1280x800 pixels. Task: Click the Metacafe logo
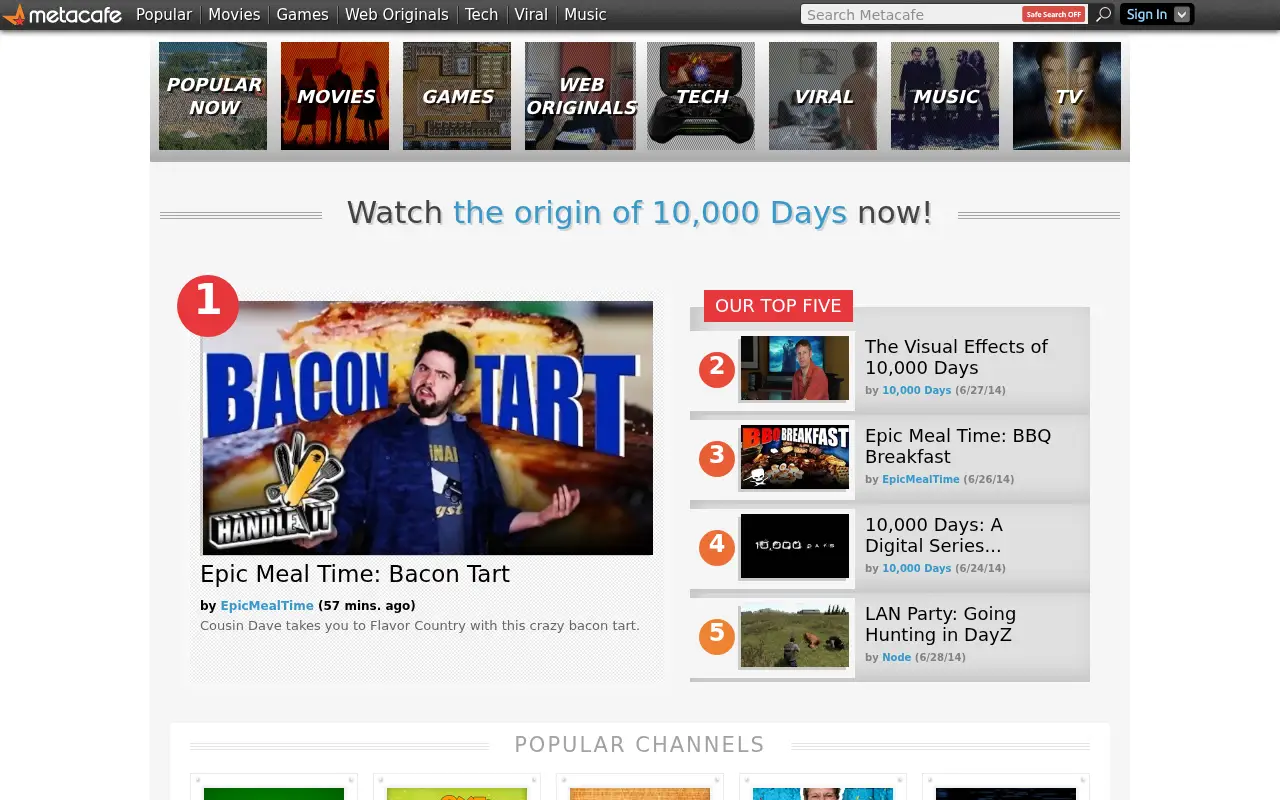[62, 15]
